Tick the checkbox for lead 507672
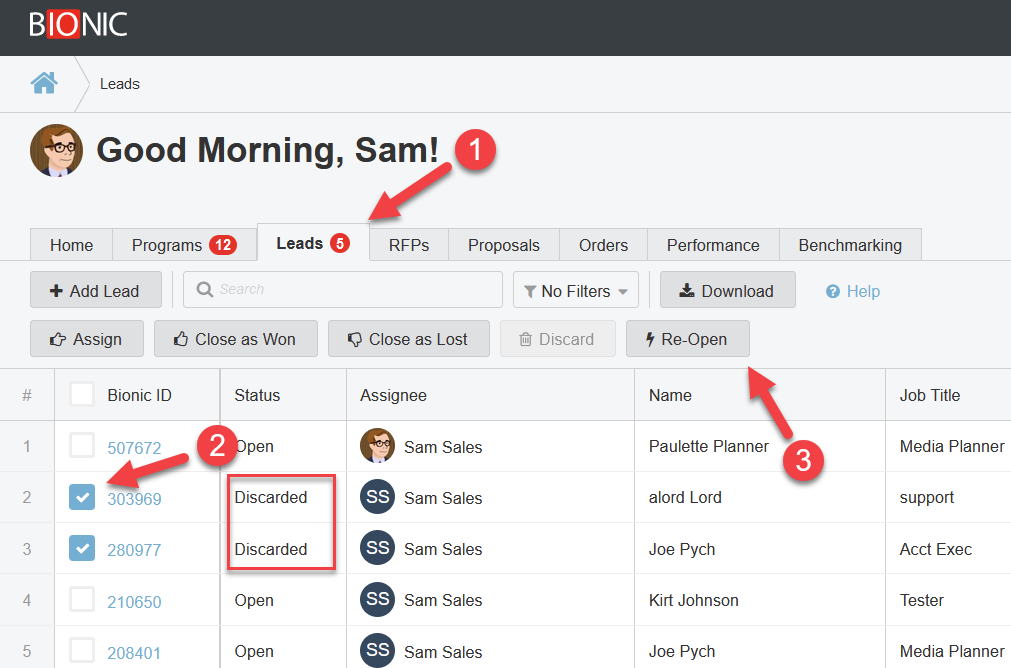This screenshot has width=1011, height=668. pos(82,447)
